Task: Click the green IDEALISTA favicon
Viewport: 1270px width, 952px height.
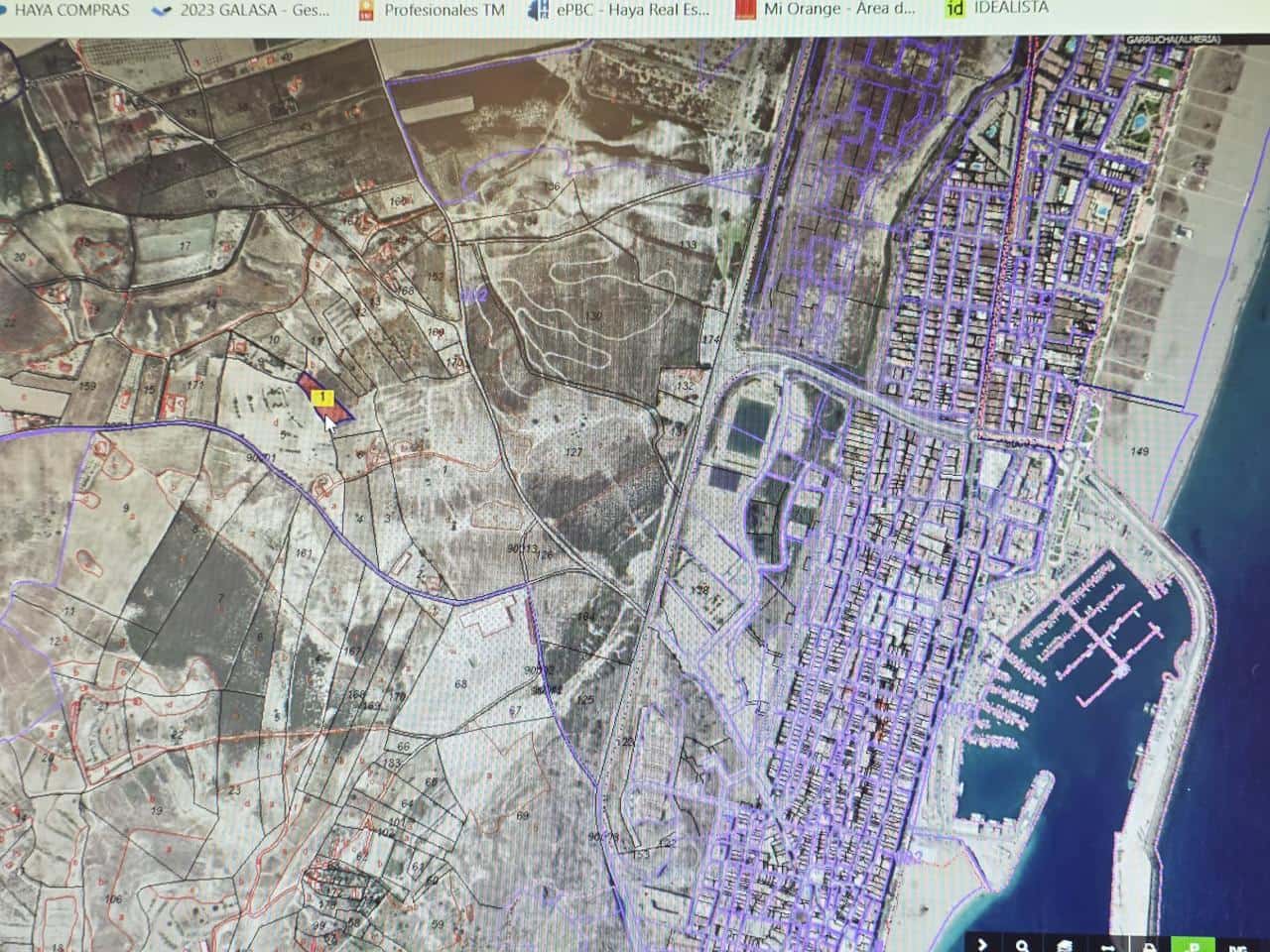Action: coord(955,10)
